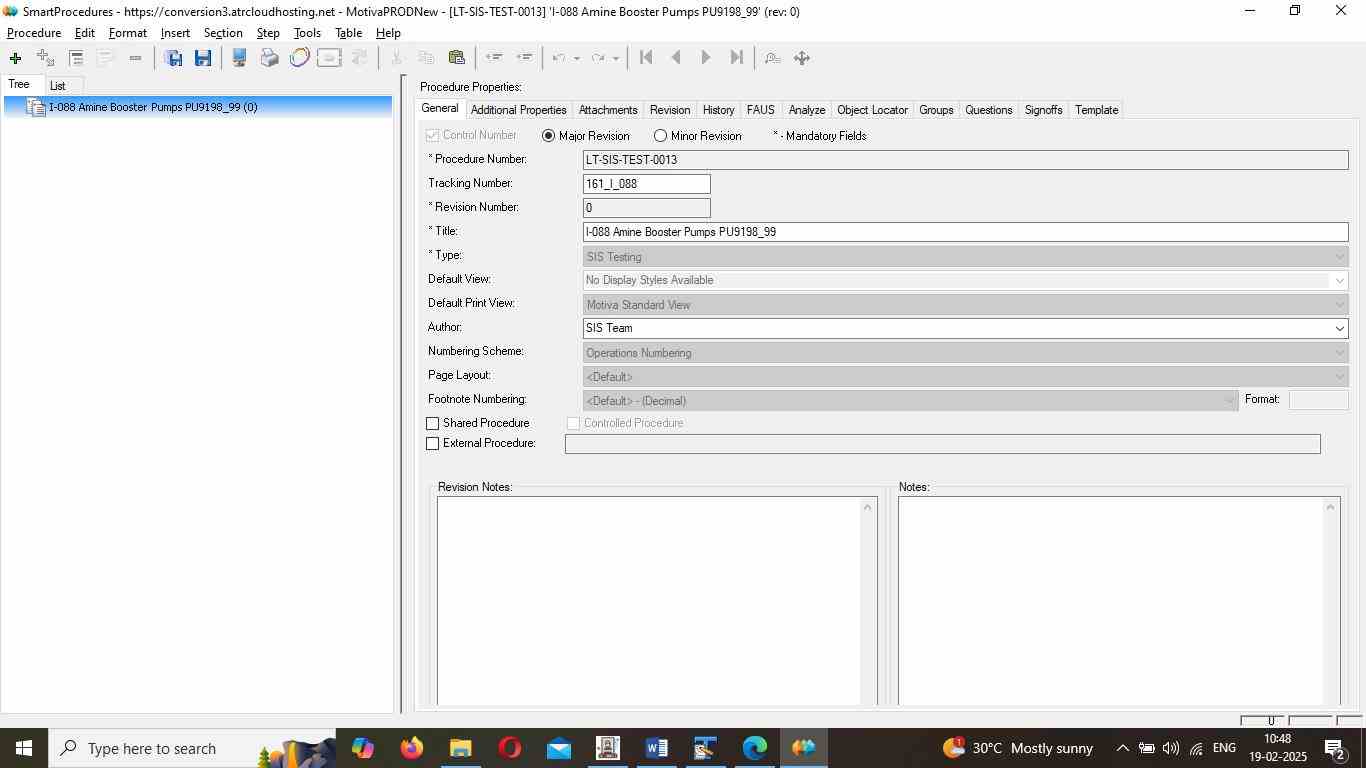1366x768 pixels.
Task: Switch to the Signoffs tab
Action: pos(1043,110)
